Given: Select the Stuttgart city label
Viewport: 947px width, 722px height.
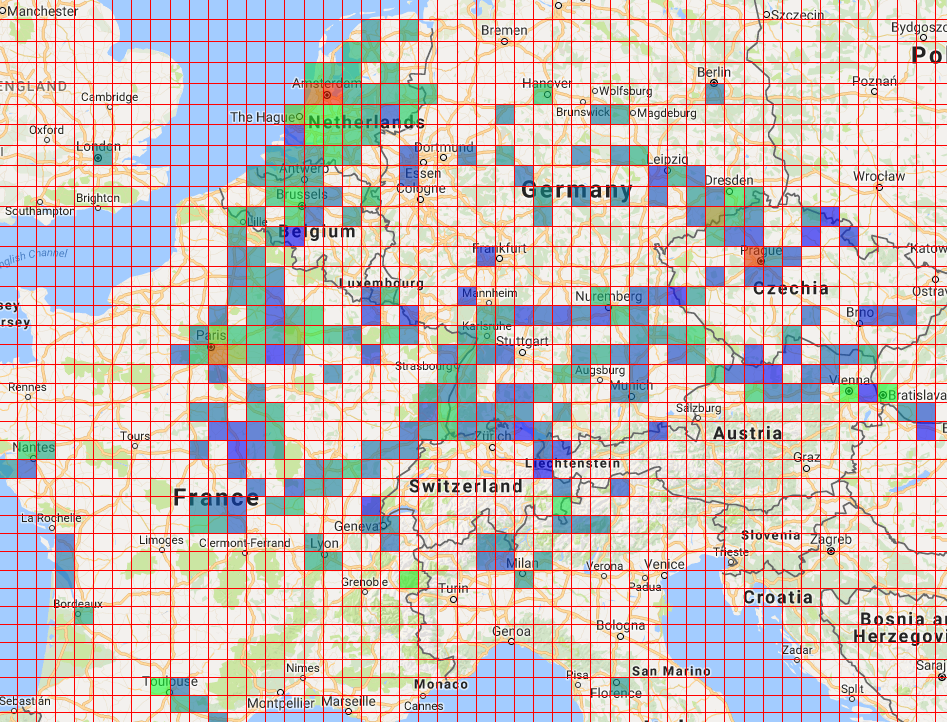Looking at the screenshot, I should (x=522, y=341).
